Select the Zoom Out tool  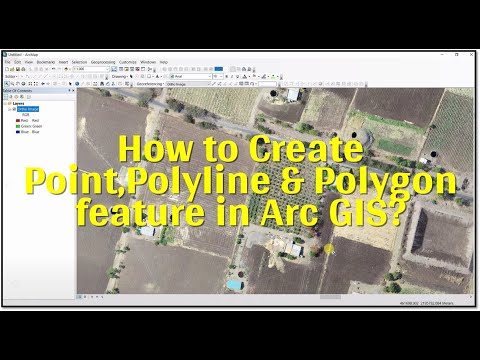pos(12,84)
